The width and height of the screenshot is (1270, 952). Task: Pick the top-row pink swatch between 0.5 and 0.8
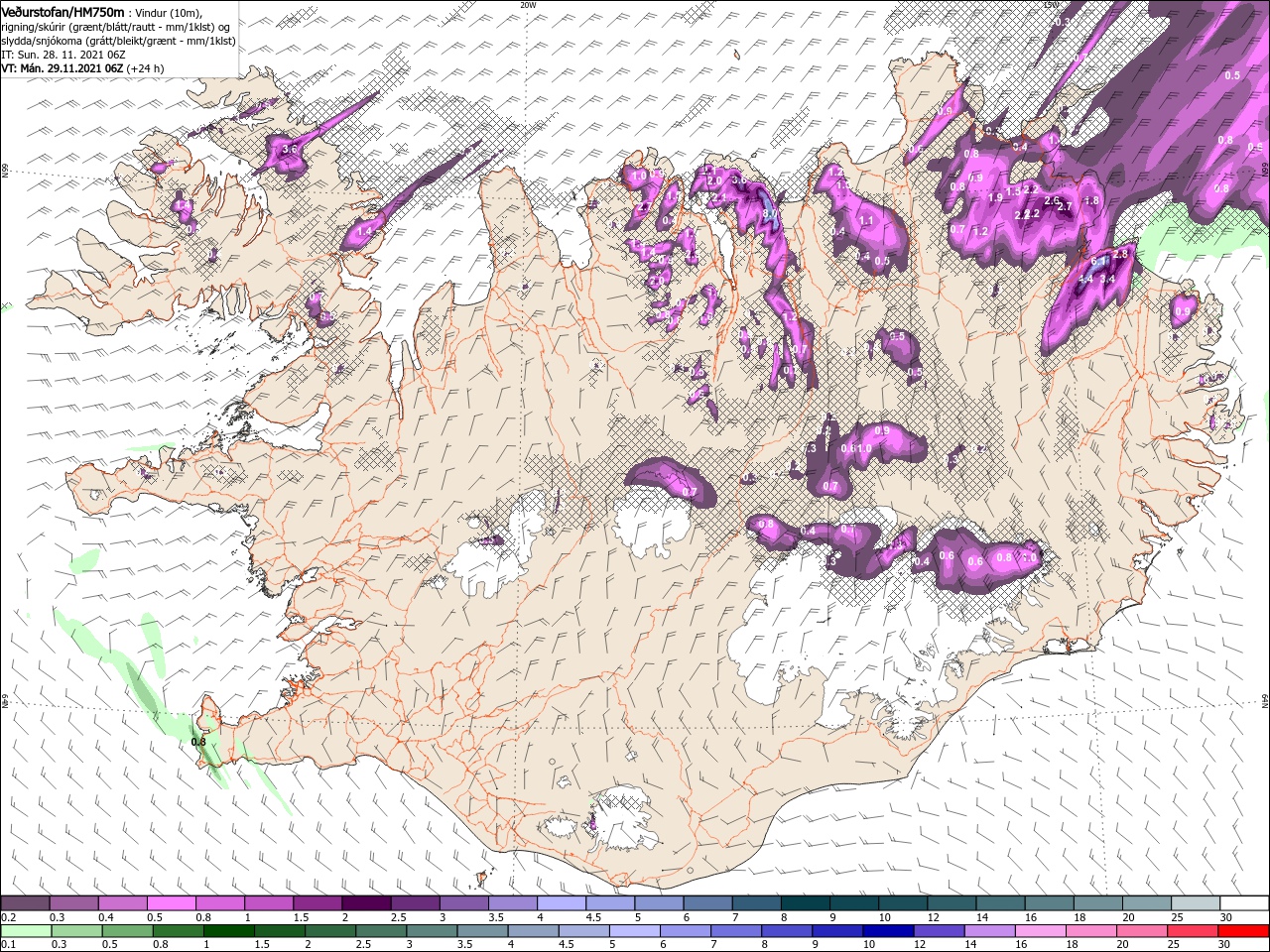[x=171, y=903]
